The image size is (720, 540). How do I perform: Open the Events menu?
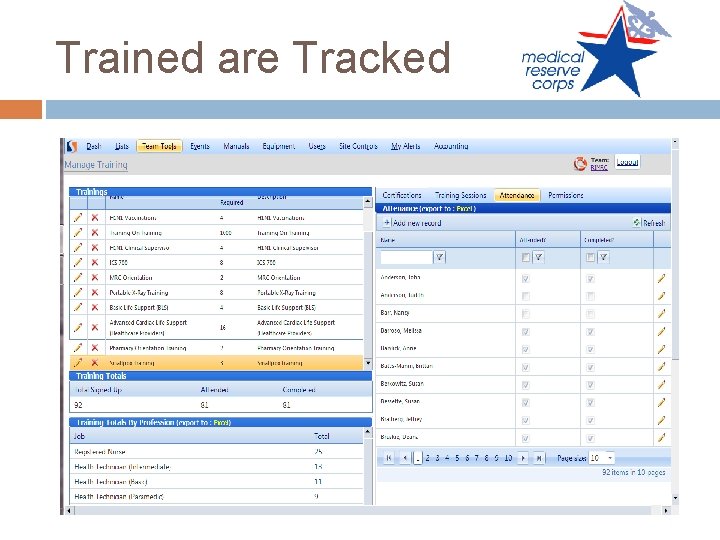click(200, 146)
